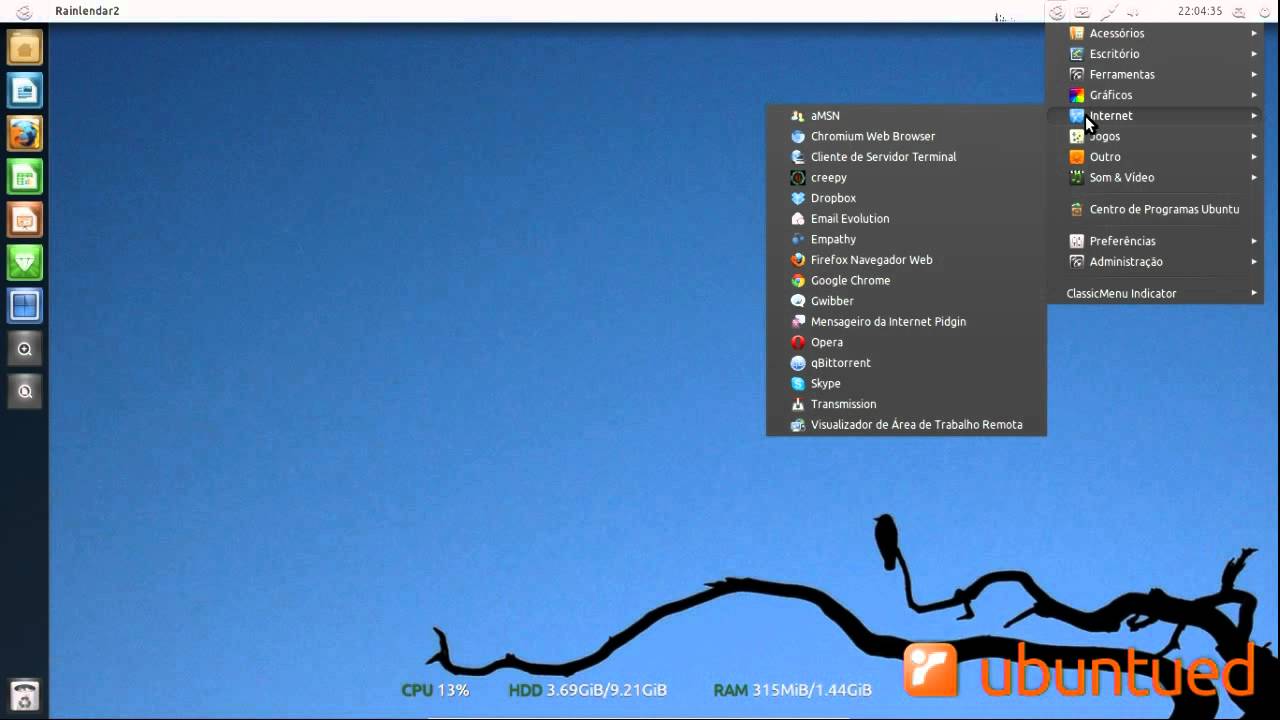The width and height of the screenshot is (1280, 720).
Task: Open Gwibber from the Internet submenu
Action: point(906,301)
